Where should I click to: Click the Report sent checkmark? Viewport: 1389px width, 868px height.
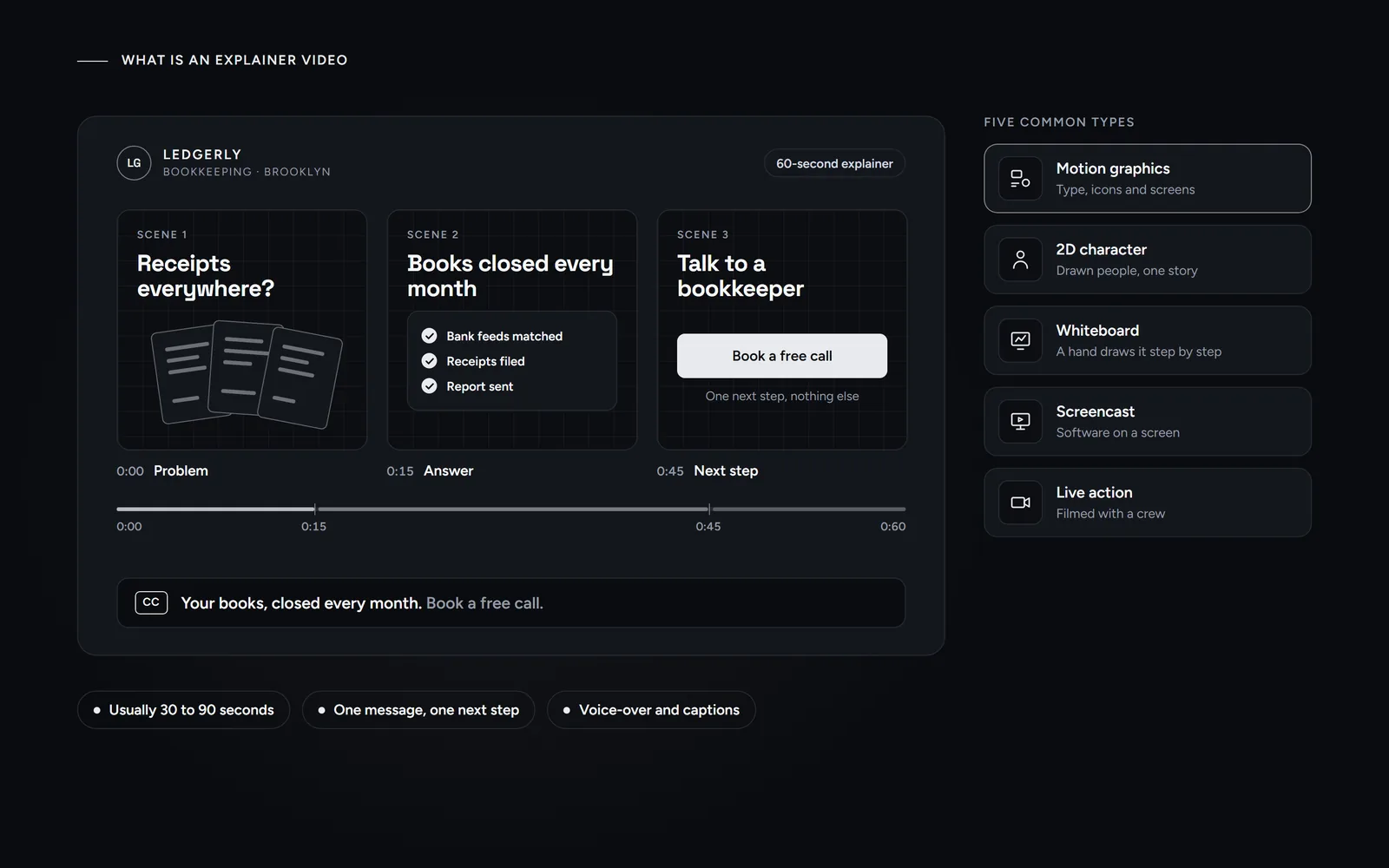click(x=429, y=386)
